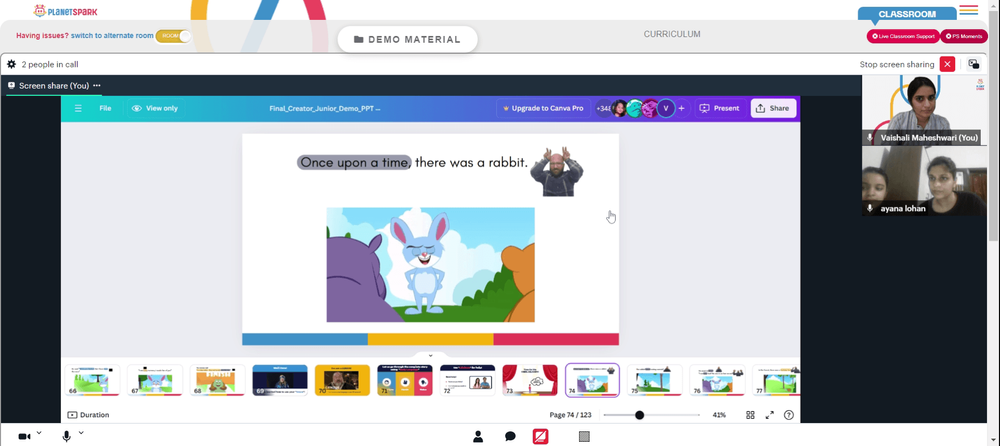Click Upgrade to Canva Pro
The width and height of the screenshot is (1000, 446).
[543, 108]
